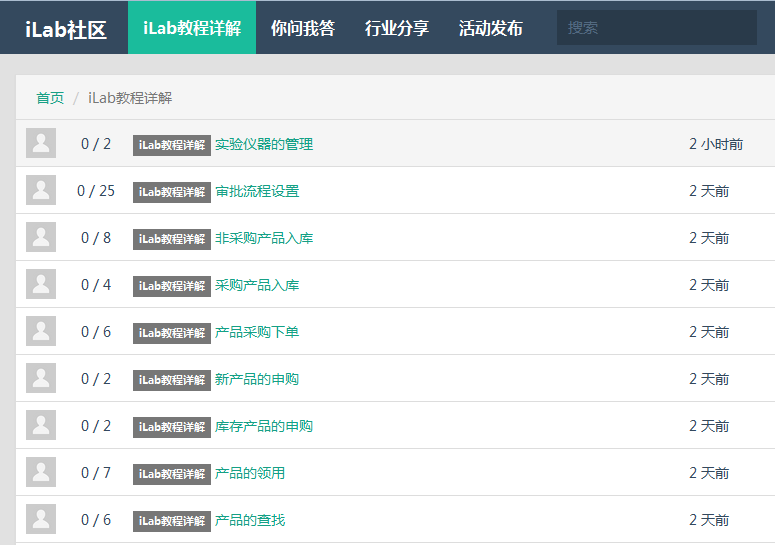Click the iLab社区 site logo
775x546 pixels.
point(65,29)
